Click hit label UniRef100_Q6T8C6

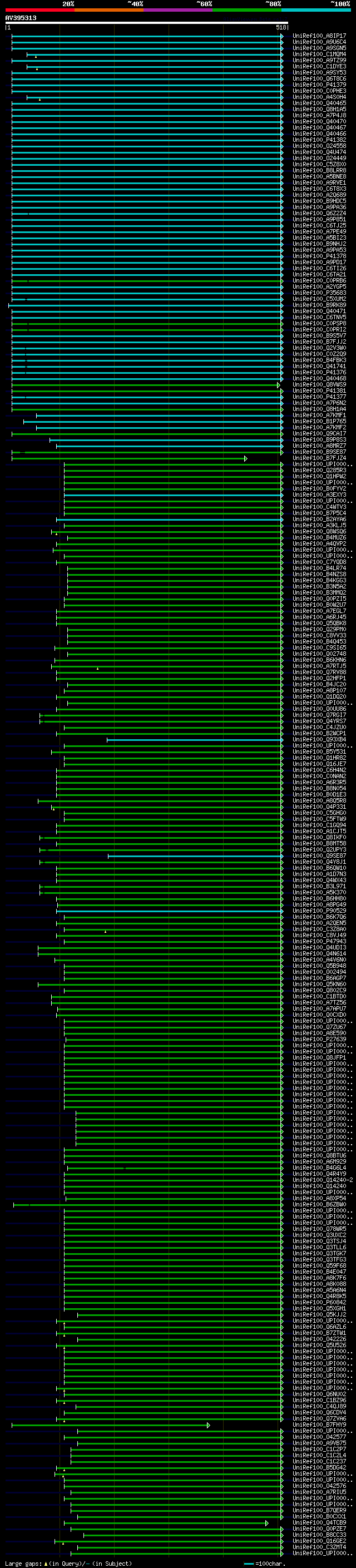(x=319, y=78)
